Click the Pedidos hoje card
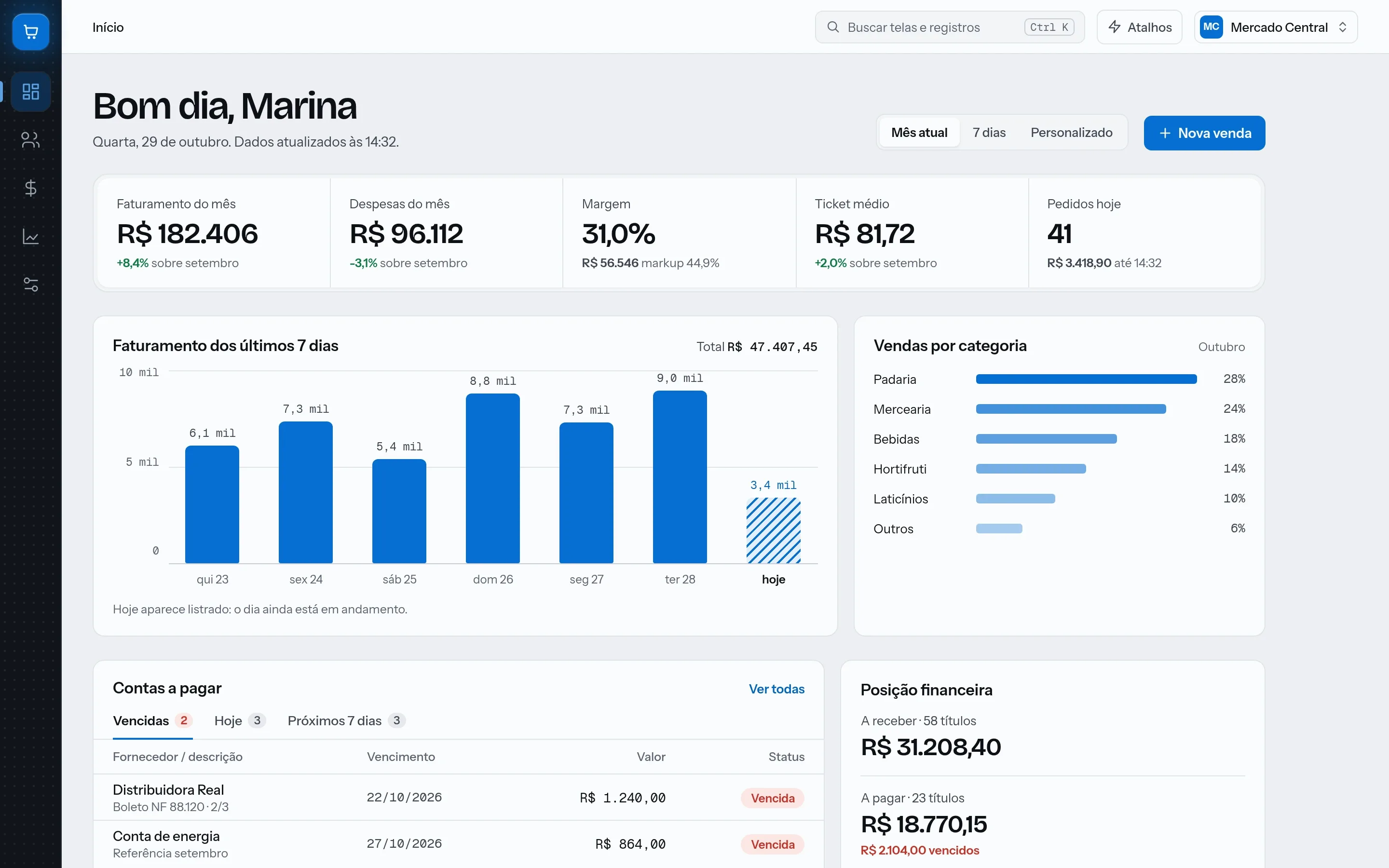The width and height of the screenshot is (1389, 868). (1145, 232)
